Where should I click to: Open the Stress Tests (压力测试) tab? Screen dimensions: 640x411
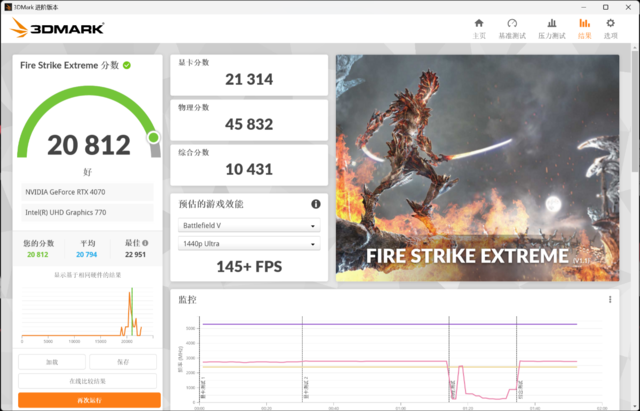click(551, 29)
